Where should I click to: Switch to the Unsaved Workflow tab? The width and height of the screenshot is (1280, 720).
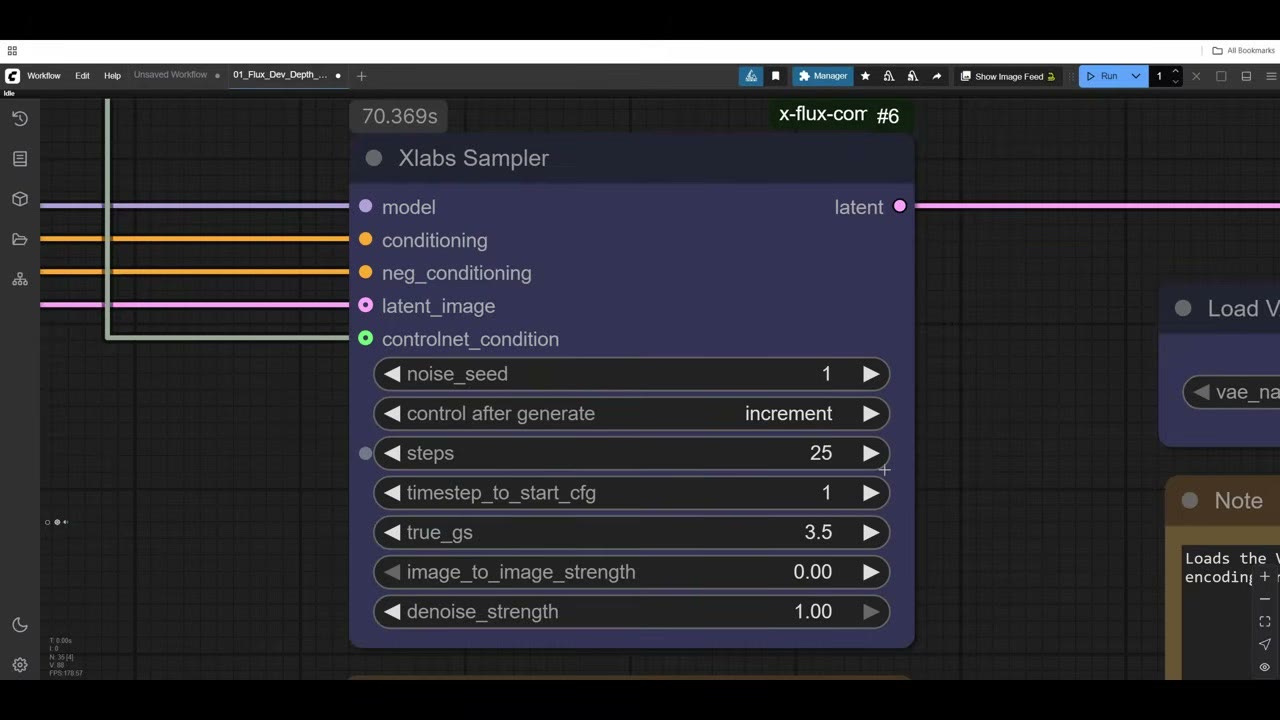coord(171,75)
